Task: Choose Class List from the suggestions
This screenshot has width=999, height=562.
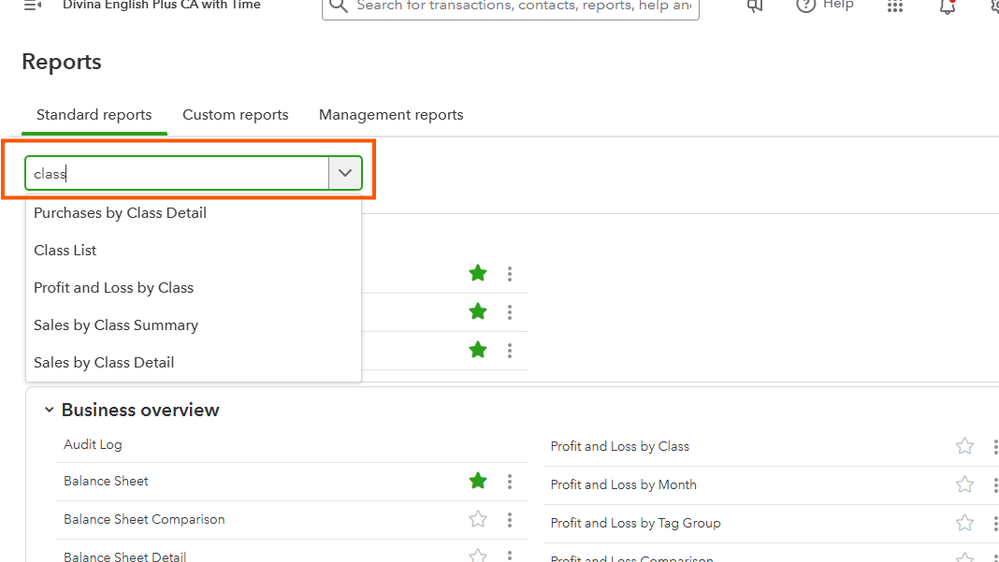Action: pos(65,250)
